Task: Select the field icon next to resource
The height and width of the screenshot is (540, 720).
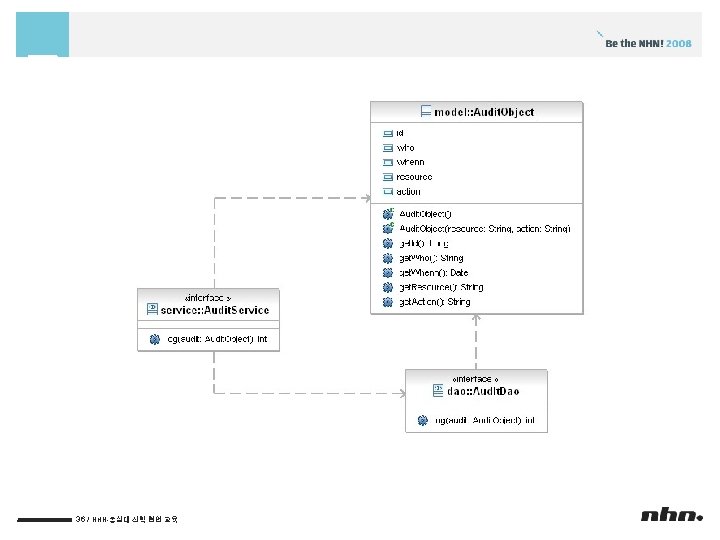Action: (x=388, y=177)
